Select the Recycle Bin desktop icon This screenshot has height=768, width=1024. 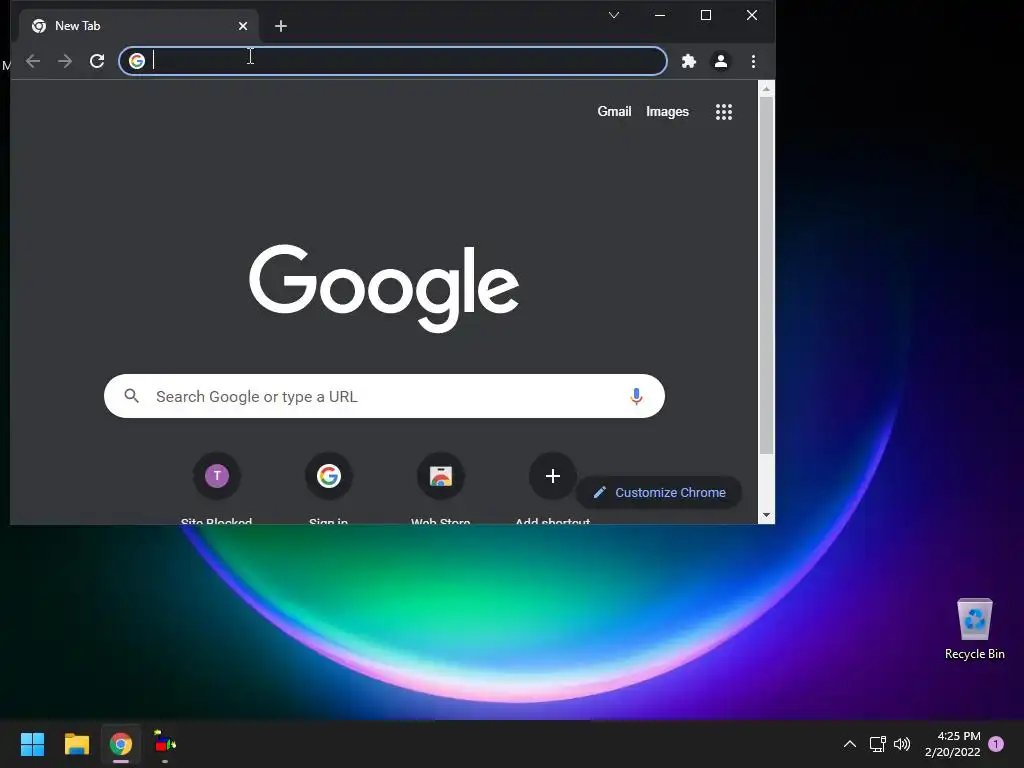(x=974, y=629)
